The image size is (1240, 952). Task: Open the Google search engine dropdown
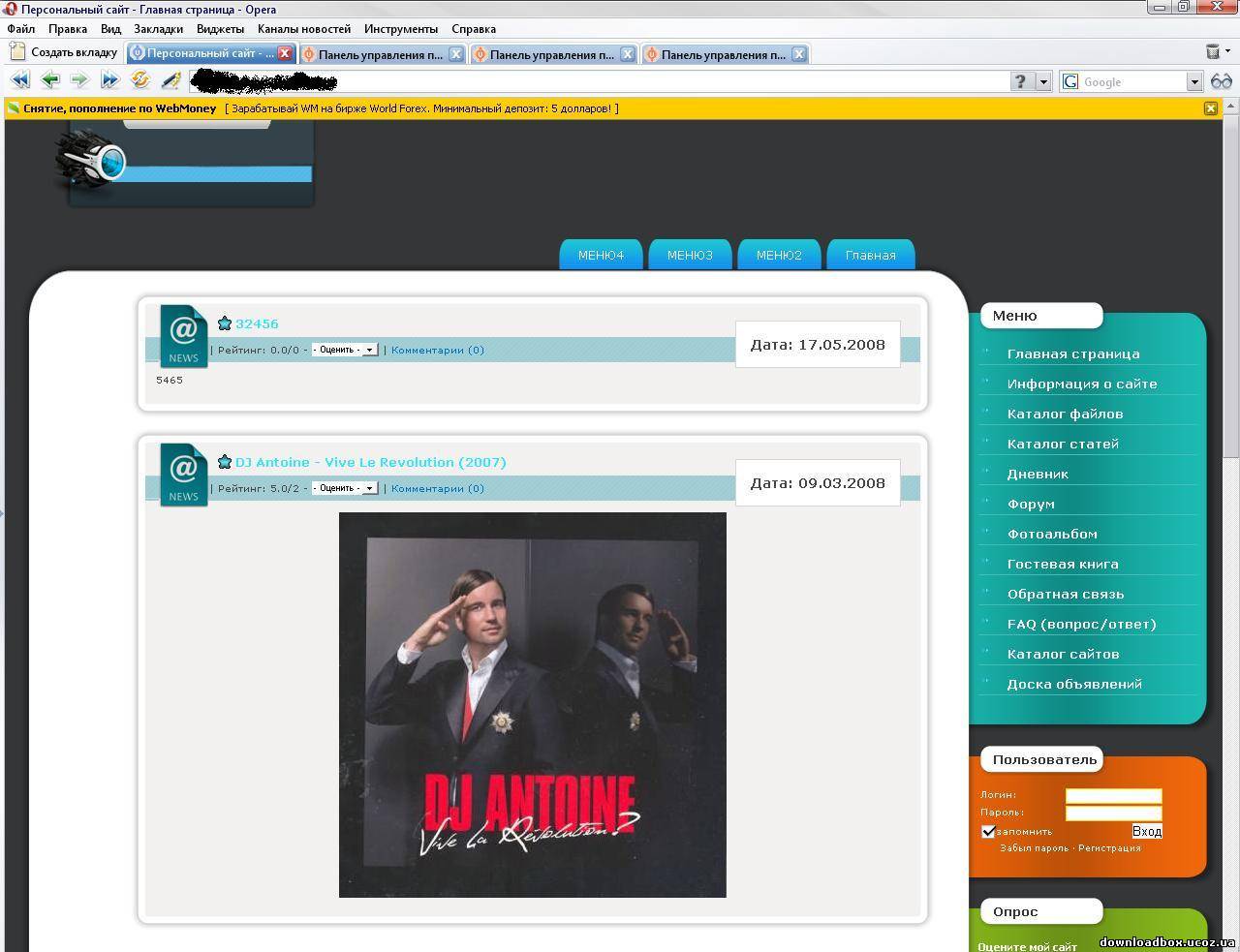pos(1194,81)
